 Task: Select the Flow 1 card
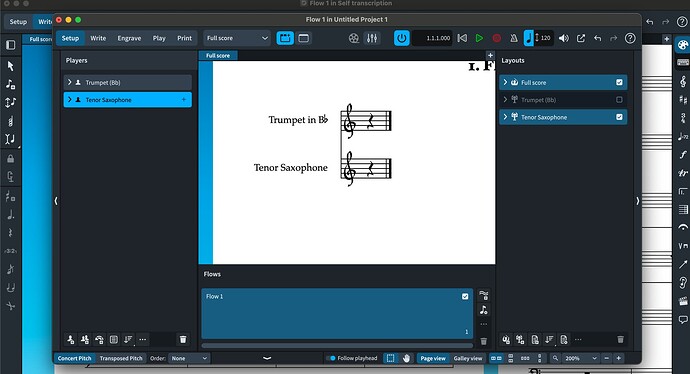point(337,313)
